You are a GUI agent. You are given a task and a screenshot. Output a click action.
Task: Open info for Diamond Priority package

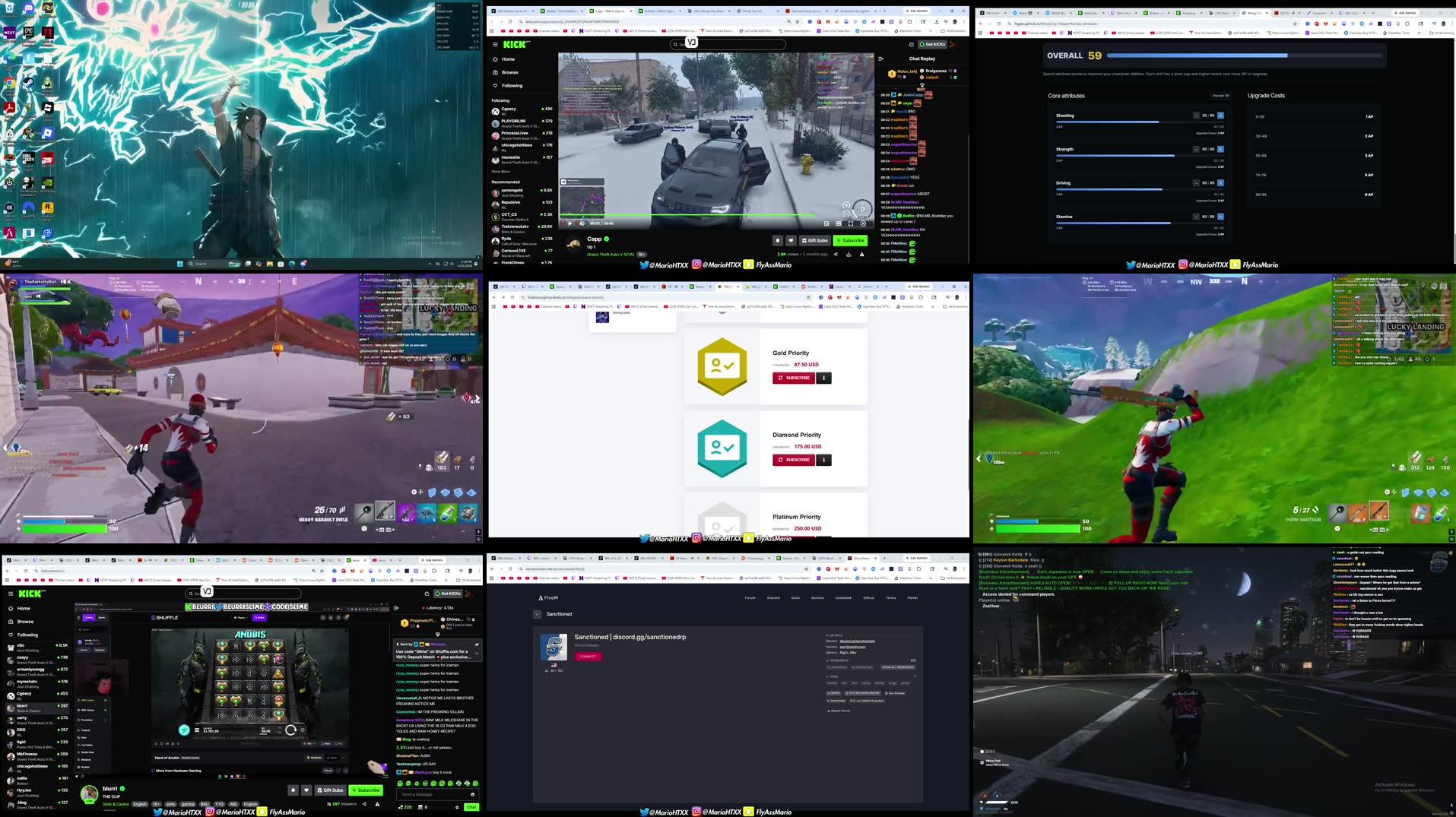823,460
